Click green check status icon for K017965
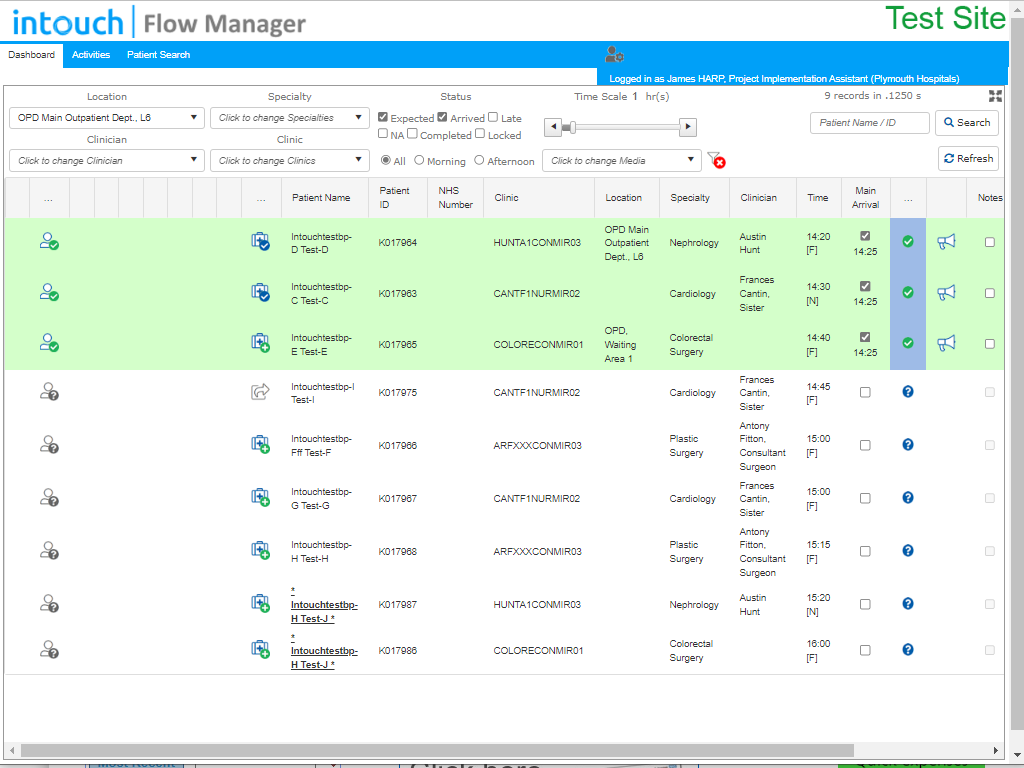 pos(908,343)
